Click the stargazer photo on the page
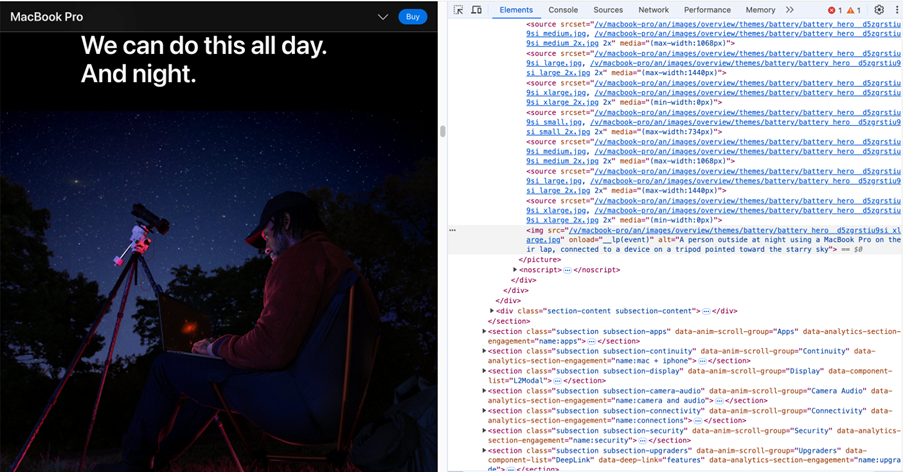903x472 pixels. [x=219, y=291]
